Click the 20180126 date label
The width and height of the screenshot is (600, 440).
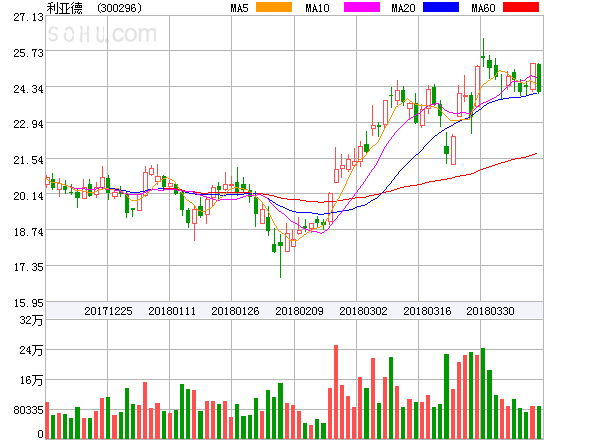235,311
